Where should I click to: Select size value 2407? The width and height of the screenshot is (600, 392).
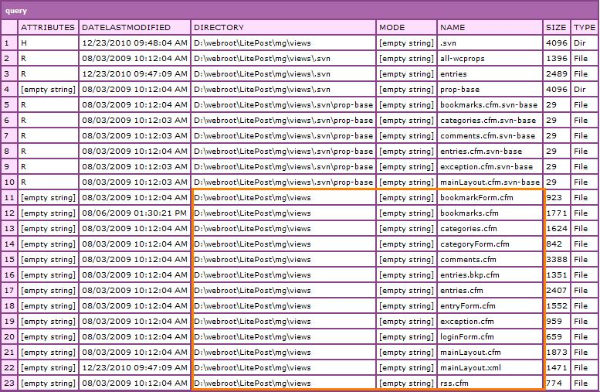(556, 290)
